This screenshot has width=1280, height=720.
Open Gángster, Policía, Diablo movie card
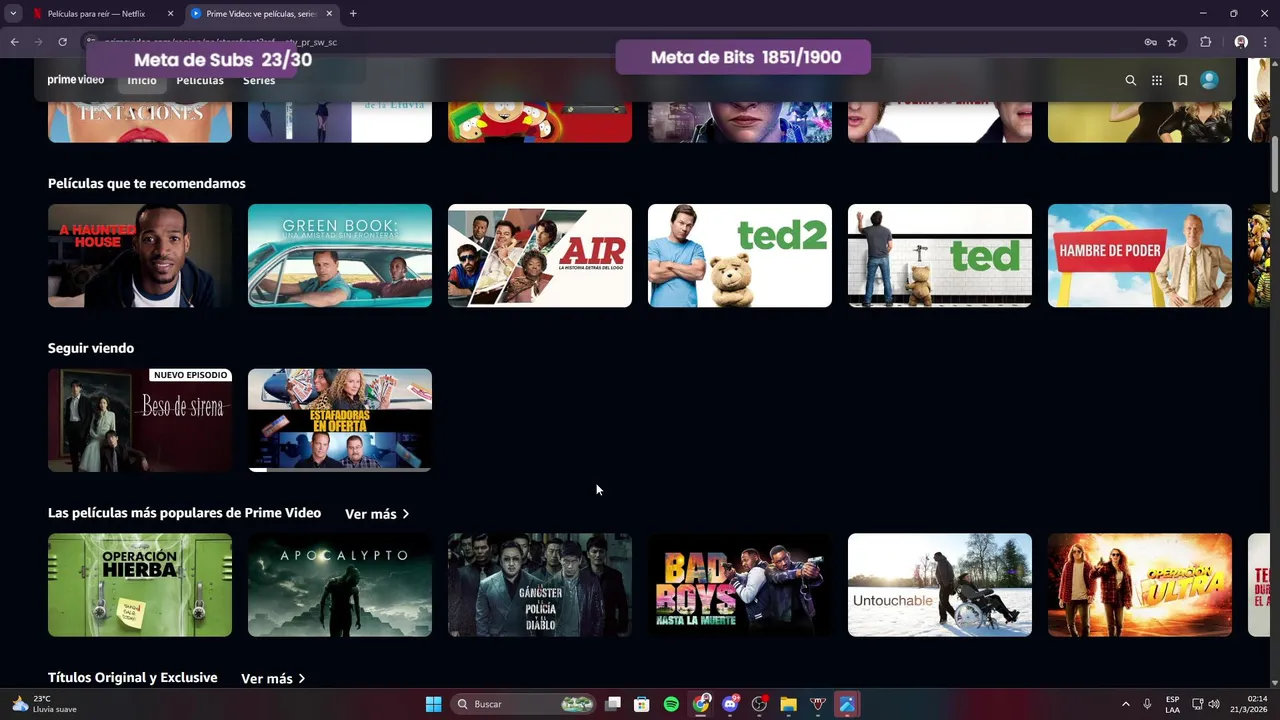coord(540,585)
